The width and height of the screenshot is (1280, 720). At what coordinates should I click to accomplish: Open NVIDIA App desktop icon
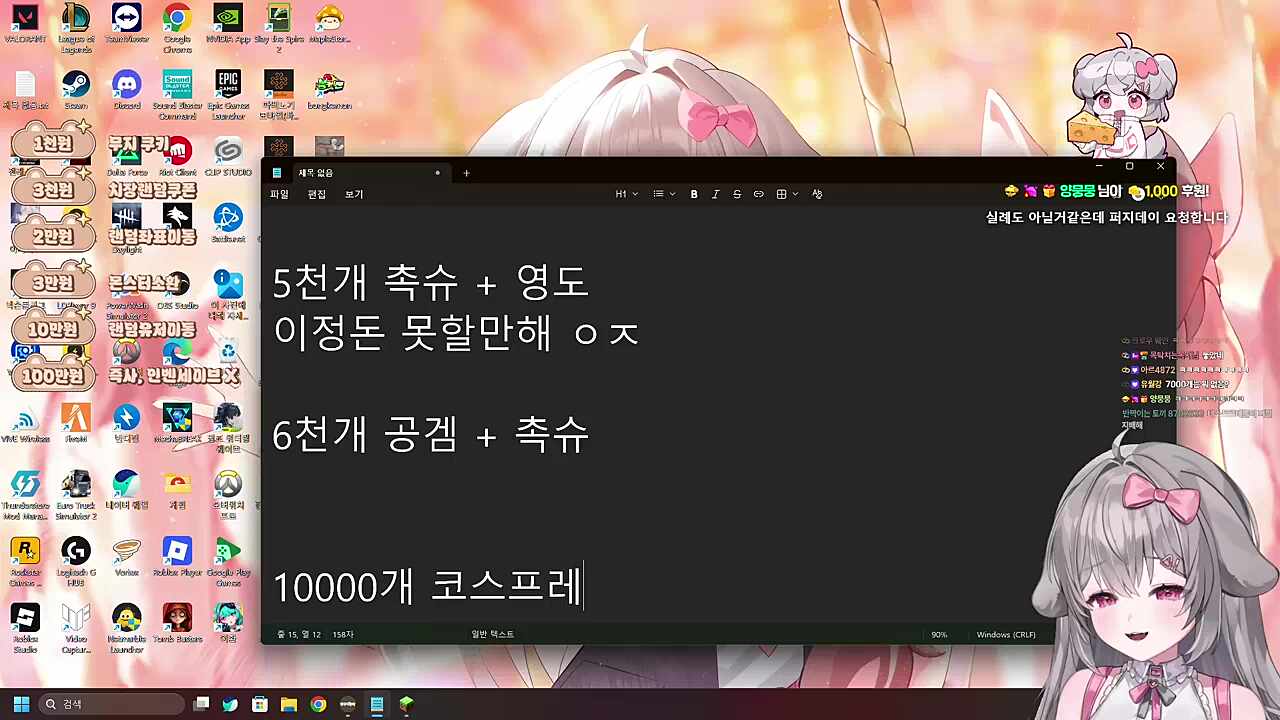click(x=228, y=25)
